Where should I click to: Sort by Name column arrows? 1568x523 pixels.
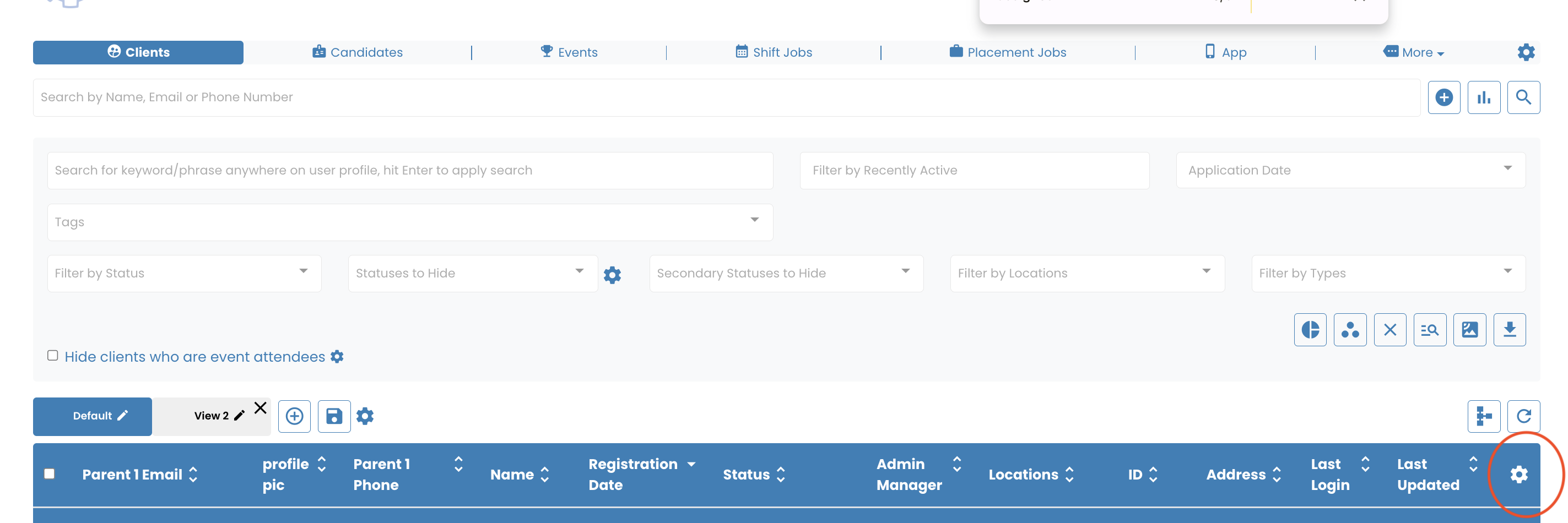(544, 475)
